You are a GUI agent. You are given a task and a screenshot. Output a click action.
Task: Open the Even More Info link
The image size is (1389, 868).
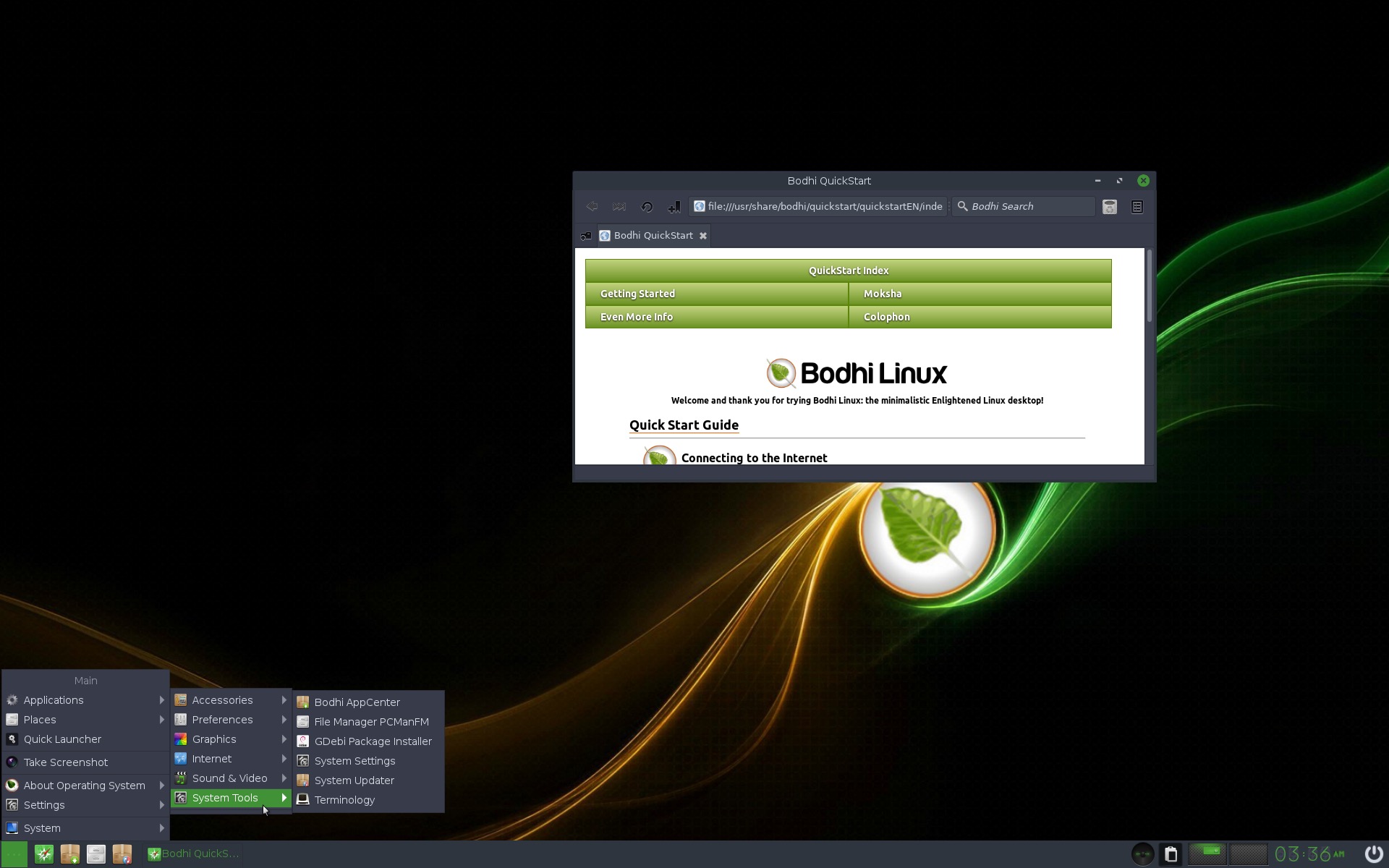click(717, 317)
